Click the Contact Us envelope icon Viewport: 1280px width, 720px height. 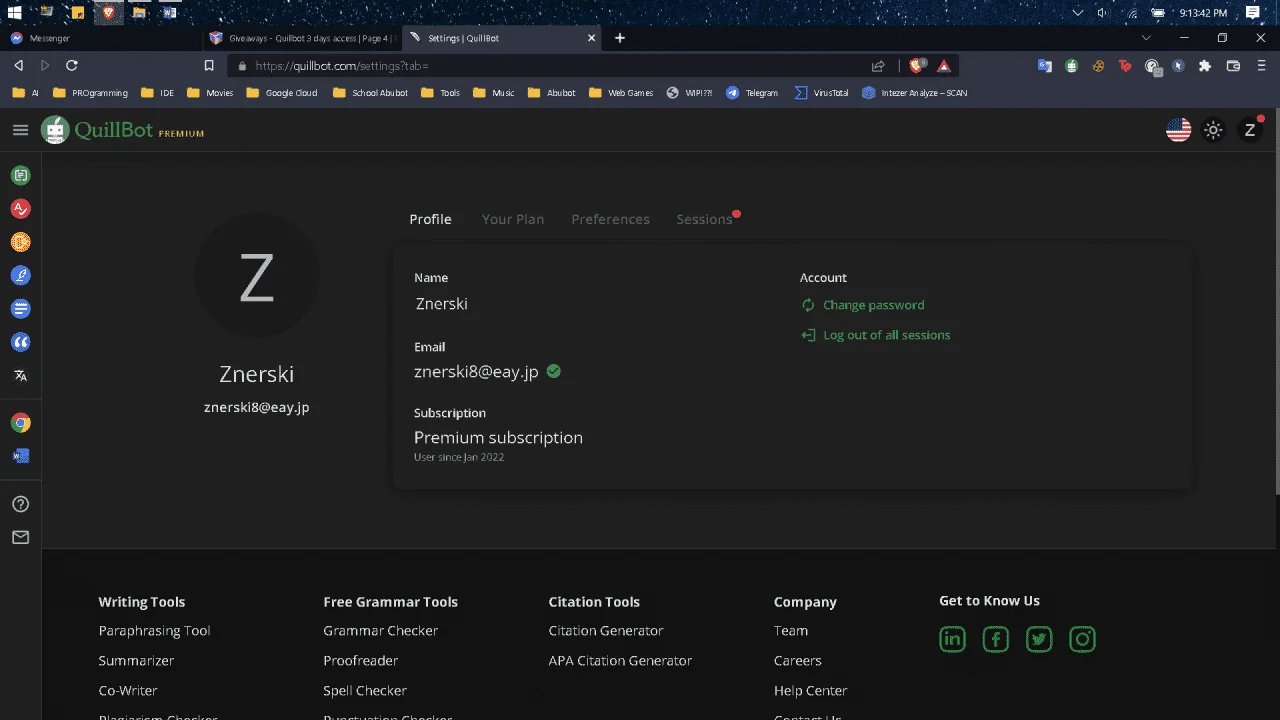click(20, 537)
